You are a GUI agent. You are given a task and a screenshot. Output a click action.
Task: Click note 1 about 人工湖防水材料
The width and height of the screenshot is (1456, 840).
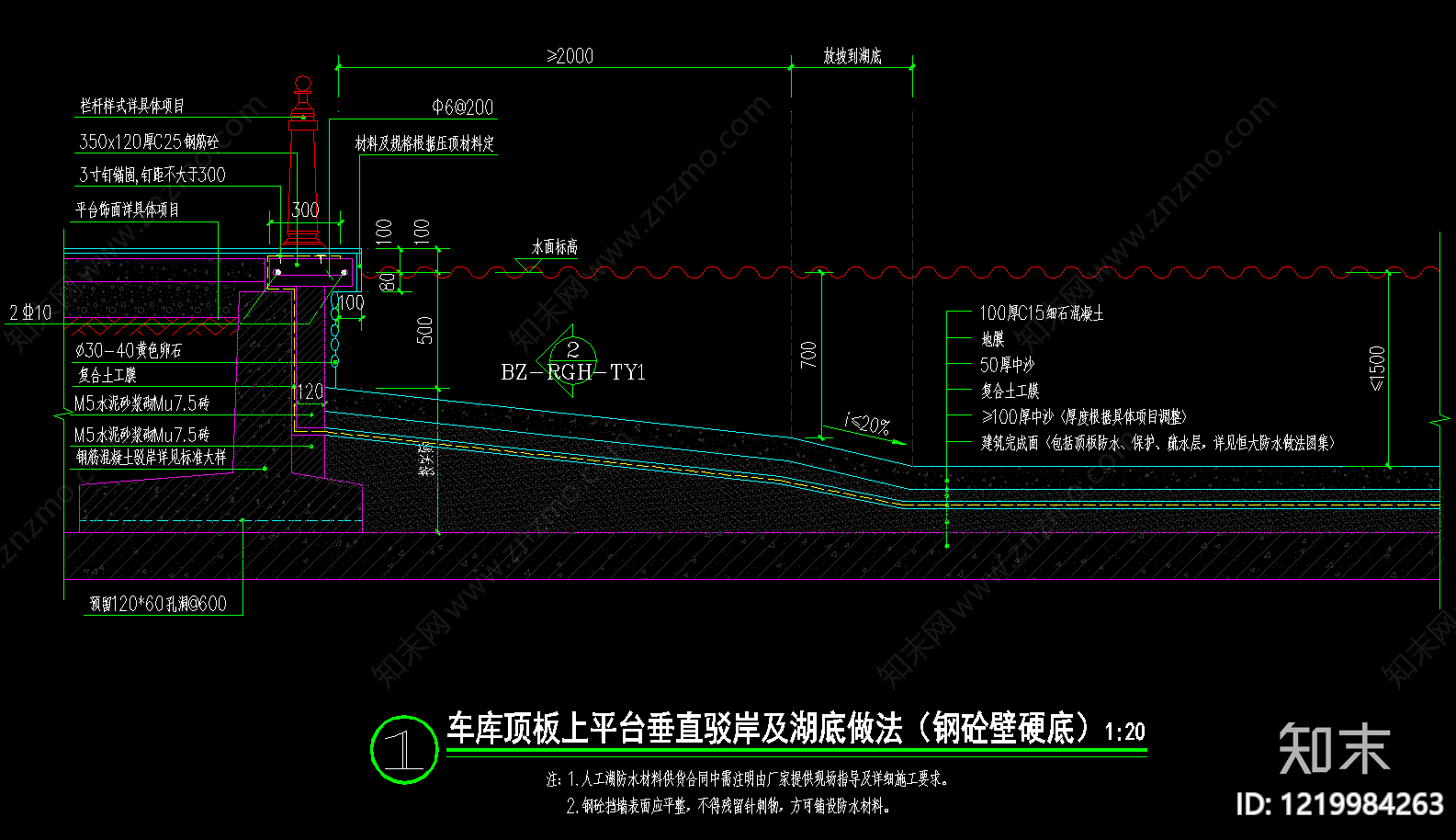(x=747, y=778)
